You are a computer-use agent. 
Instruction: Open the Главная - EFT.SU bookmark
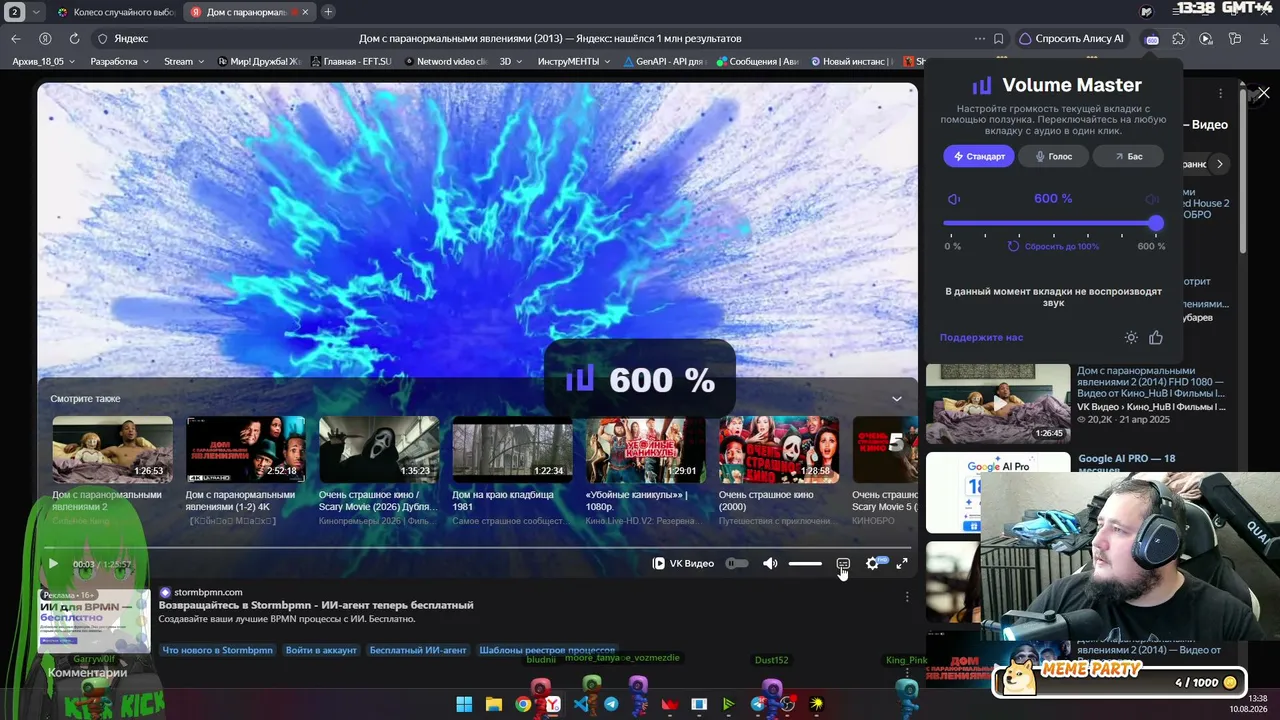point(351,61)
